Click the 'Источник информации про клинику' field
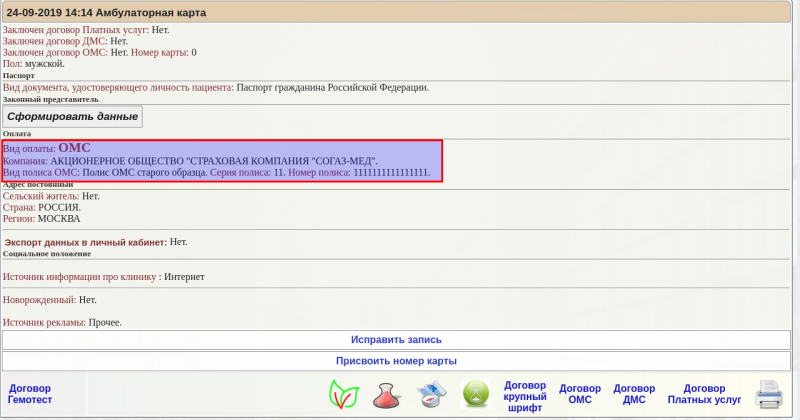 coord(80,276)
